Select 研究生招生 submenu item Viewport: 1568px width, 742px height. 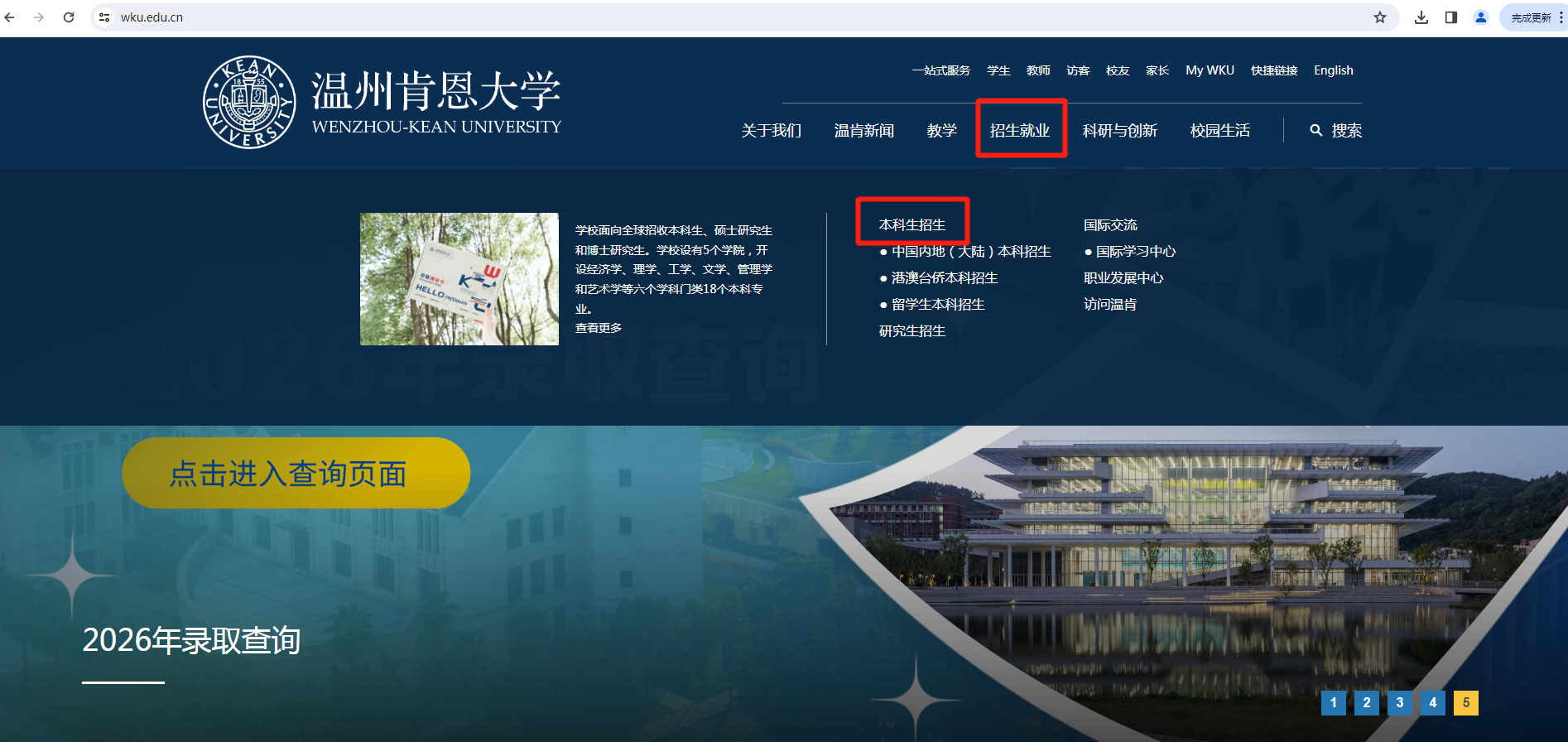tap(912, 331)
